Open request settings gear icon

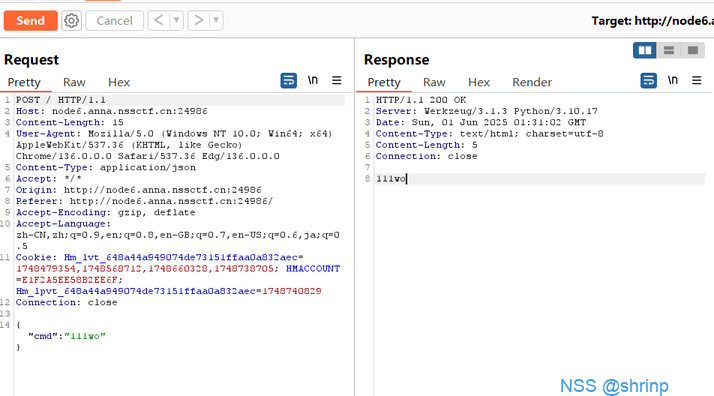click(x=71, y=21)
